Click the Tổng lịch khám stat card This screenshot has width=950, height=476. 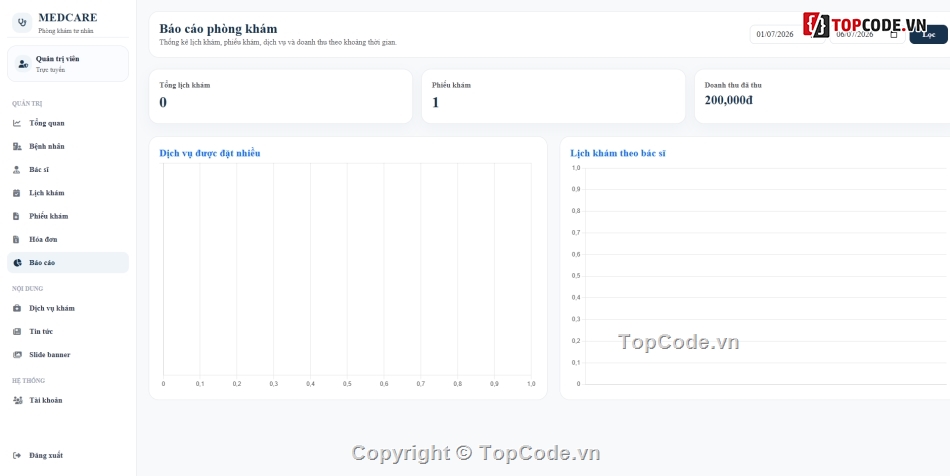coord(281,96)
